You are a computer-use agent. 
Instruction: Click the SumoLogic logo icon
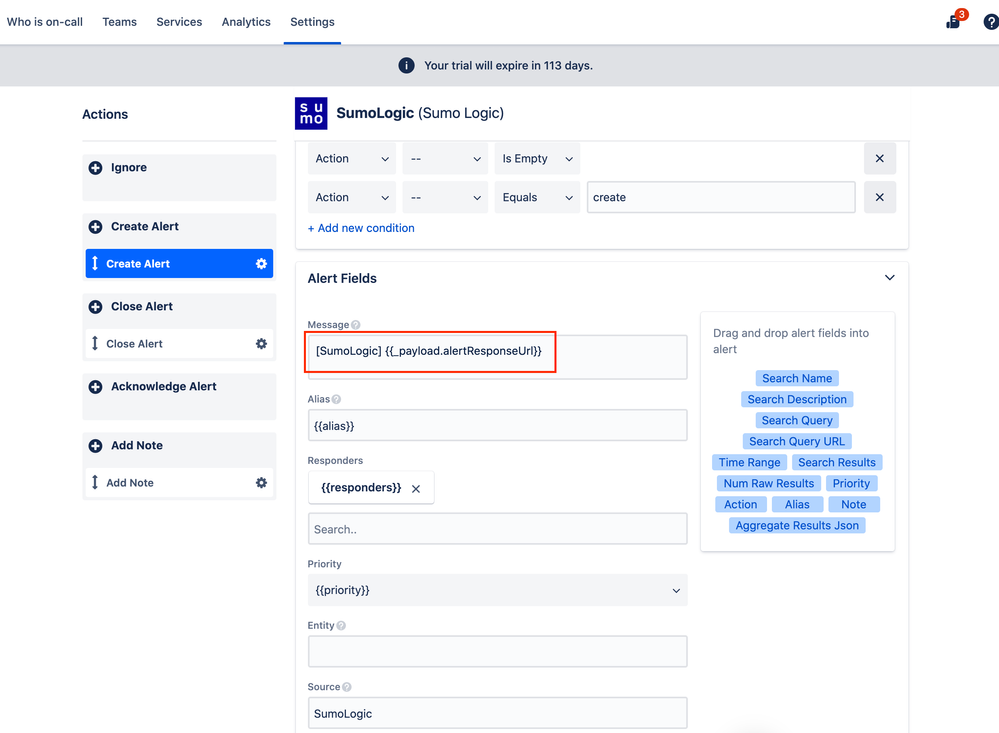point(311,113)
